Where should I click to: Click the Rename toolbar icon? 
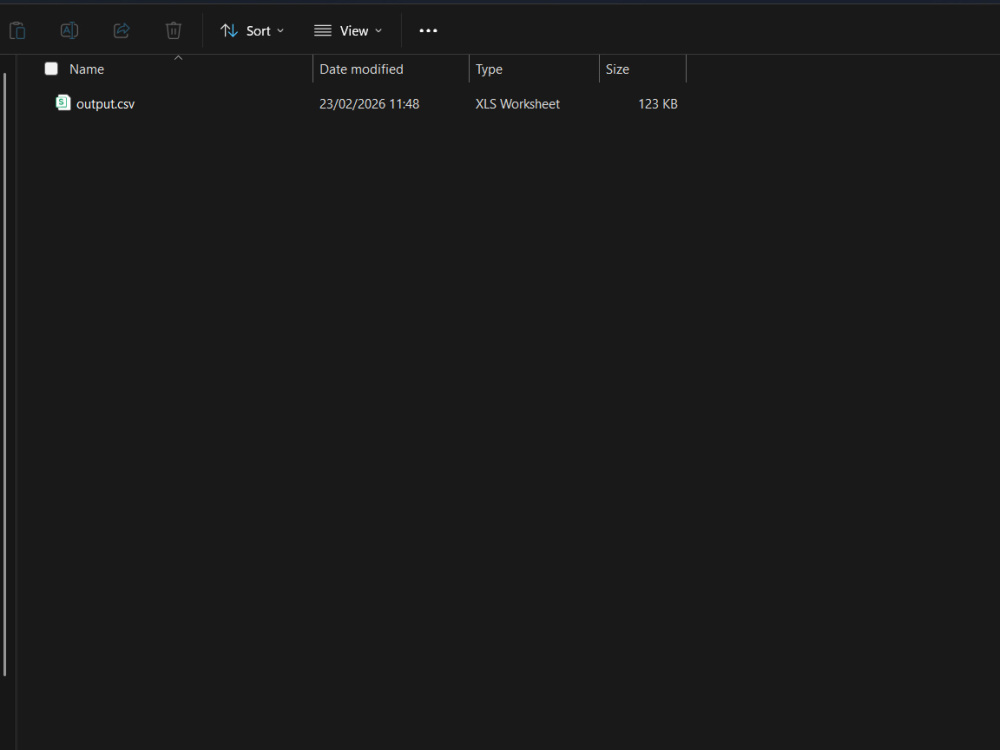[x=69, y=31]
